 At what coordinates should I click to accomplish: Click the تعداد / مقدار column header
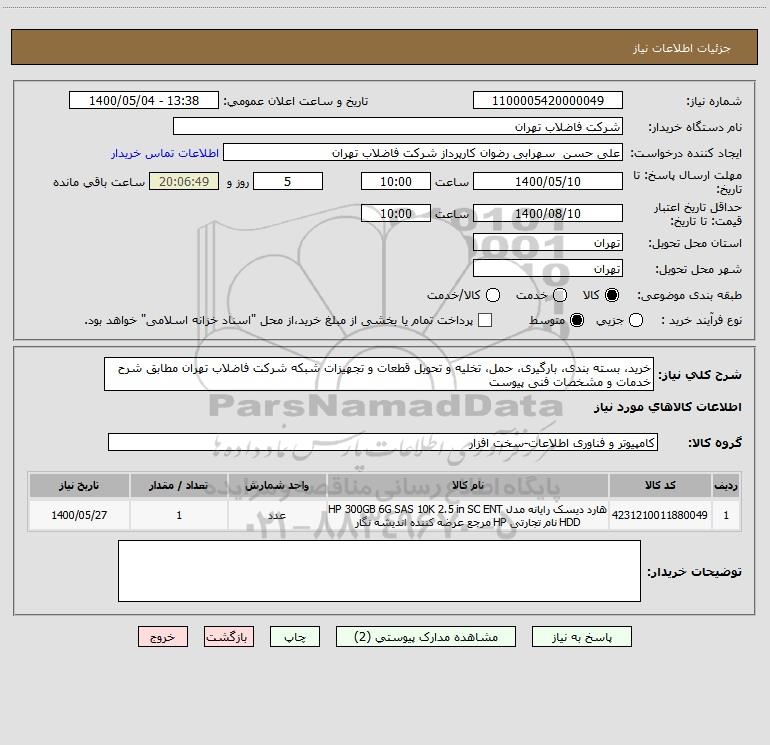(x=179, y=486)
